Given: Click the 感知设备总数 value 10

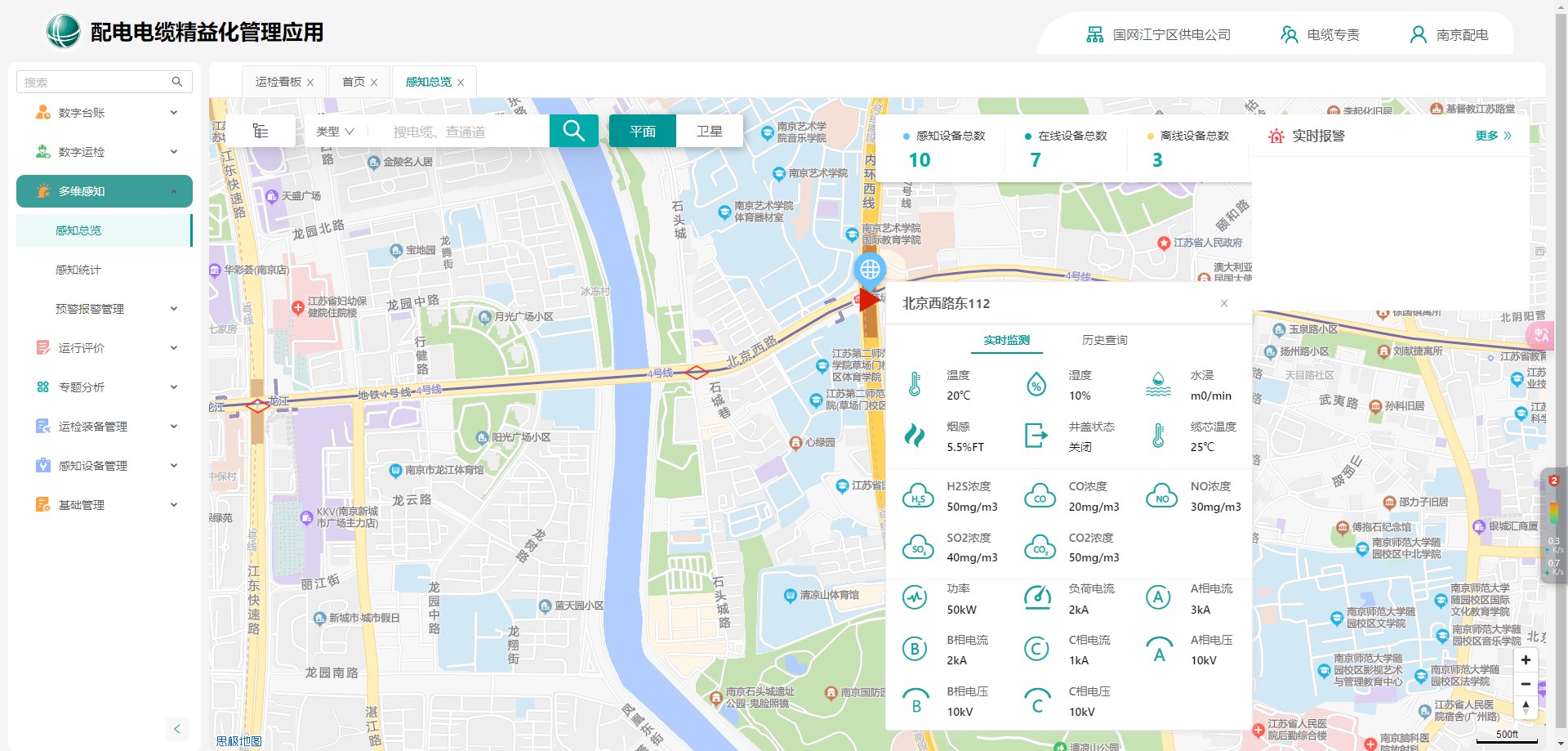Looking at the screenshot, I should point(920,160).
